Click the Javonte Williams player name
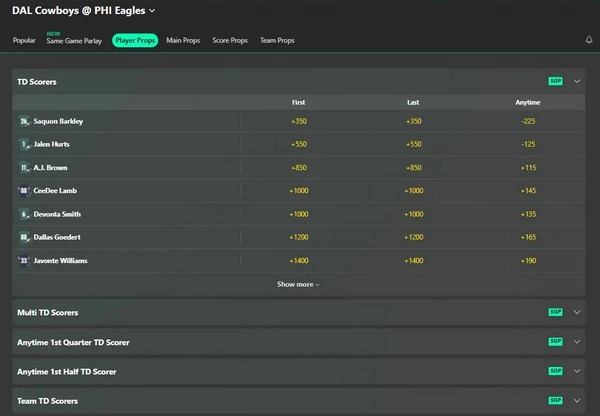The height and width of the screenshot is (416, 600). coord(60,261)
